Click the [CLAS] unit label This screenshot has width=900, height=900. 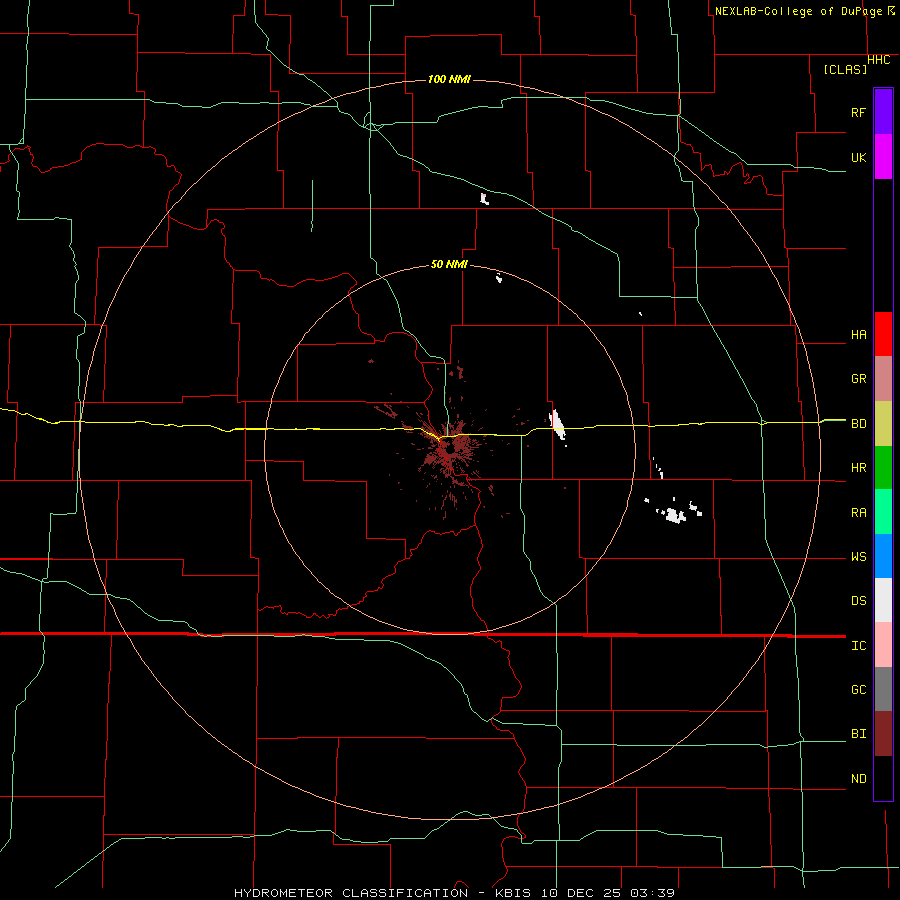tap(845, 69)
